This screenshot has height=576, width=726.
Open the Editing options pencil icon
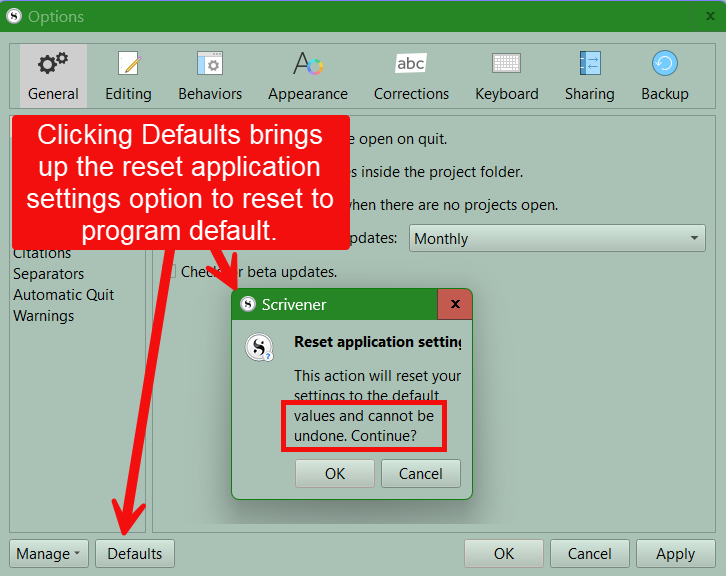(128, 65)
